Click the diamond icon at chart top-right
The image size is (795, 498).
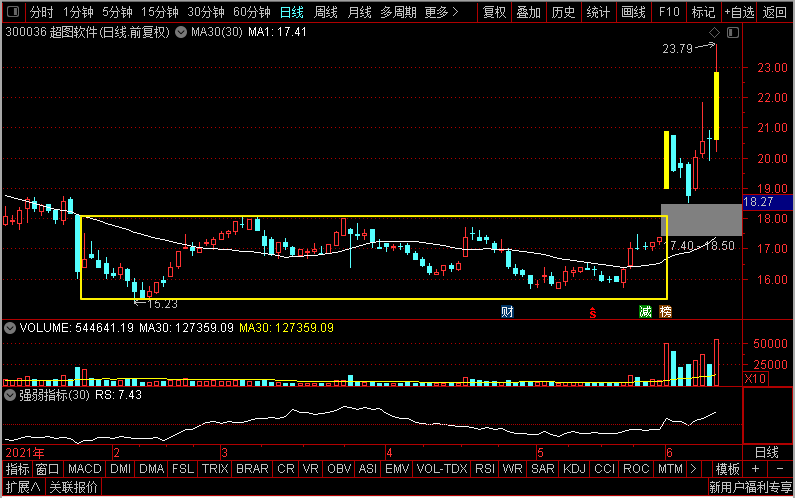tap(714, 33)
